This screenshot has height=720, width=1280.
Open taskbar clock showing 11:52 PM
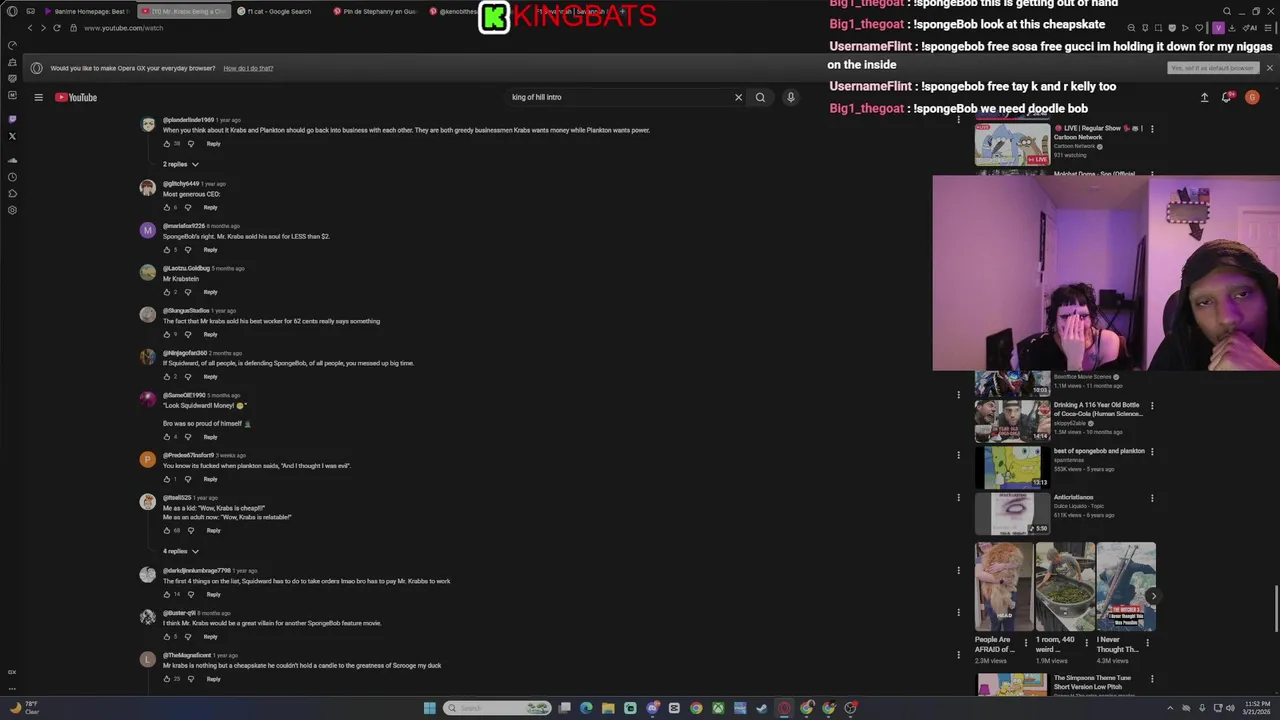[x=1256, y=708]
